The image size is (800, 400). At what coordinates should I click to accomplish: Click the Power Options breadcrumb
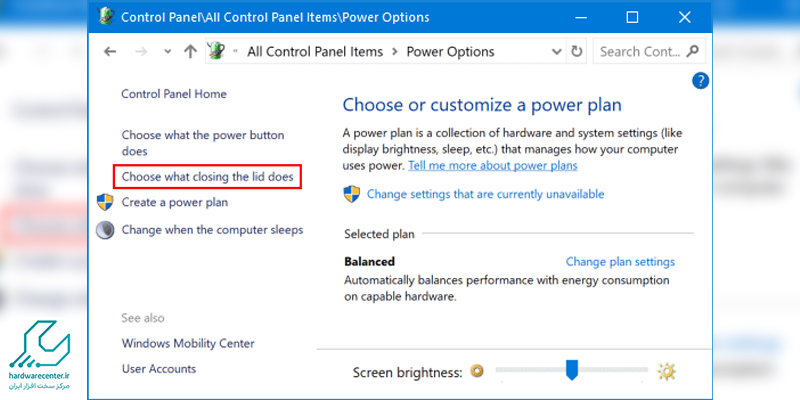(x=450, y=51)
